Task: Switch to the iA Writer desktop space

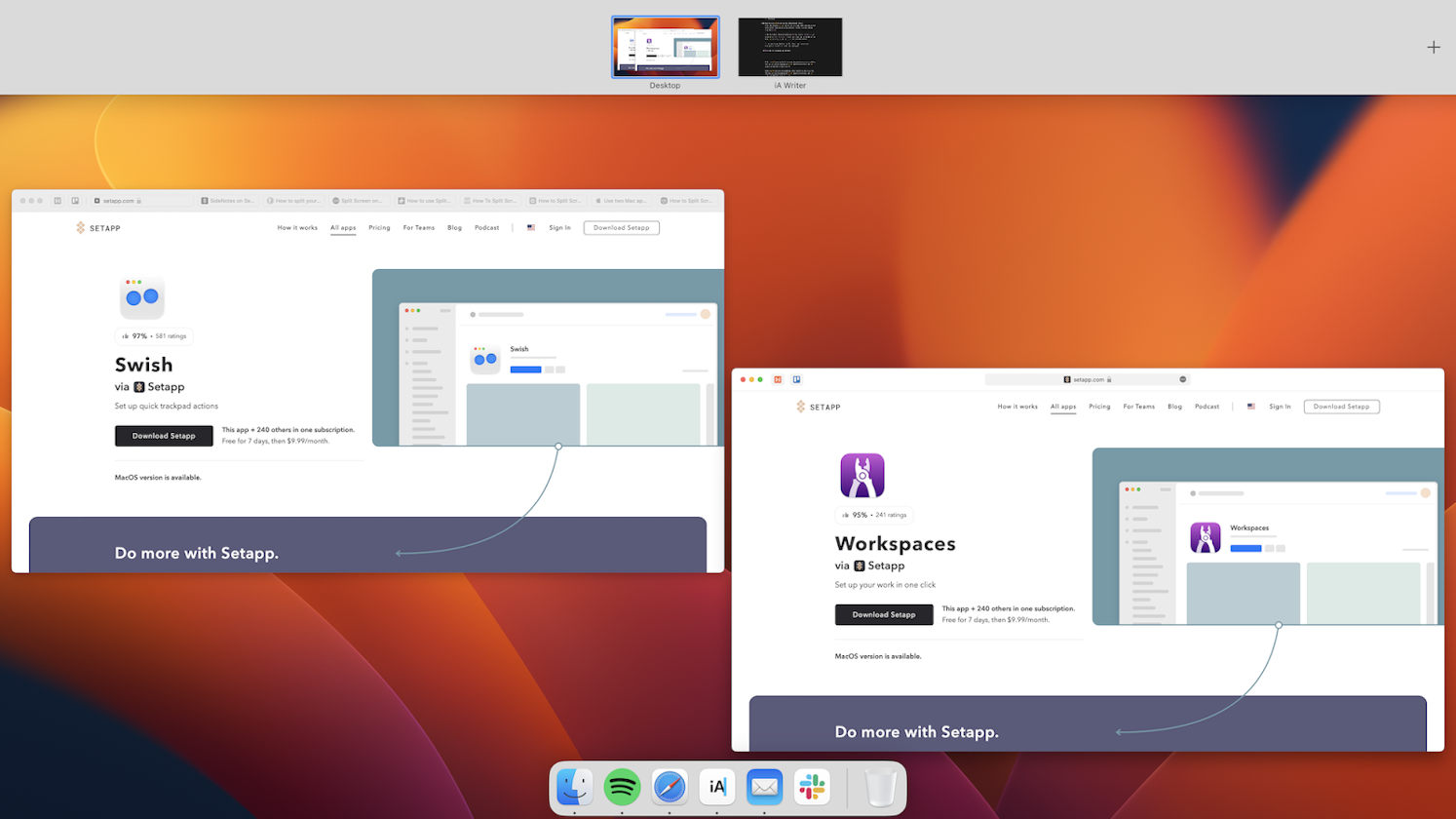Action: click(x=789, y=47)
